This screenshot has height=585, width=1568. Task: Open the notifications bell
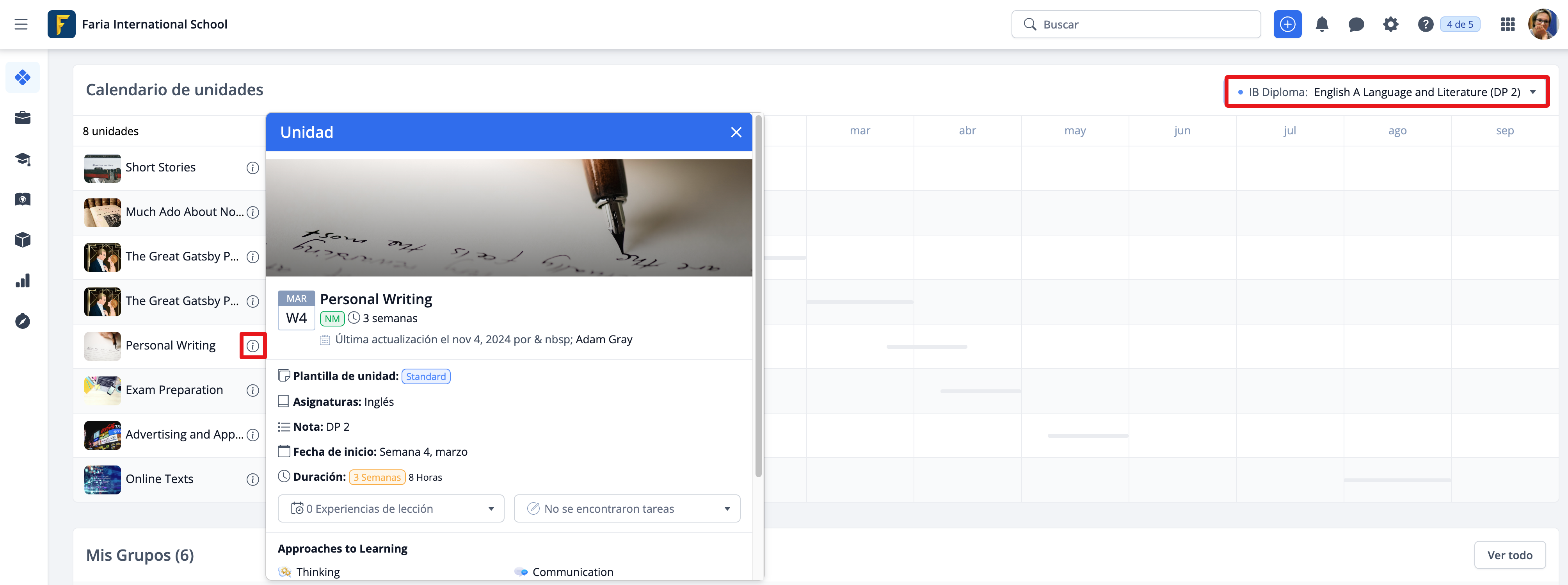tap(1321, 24)
